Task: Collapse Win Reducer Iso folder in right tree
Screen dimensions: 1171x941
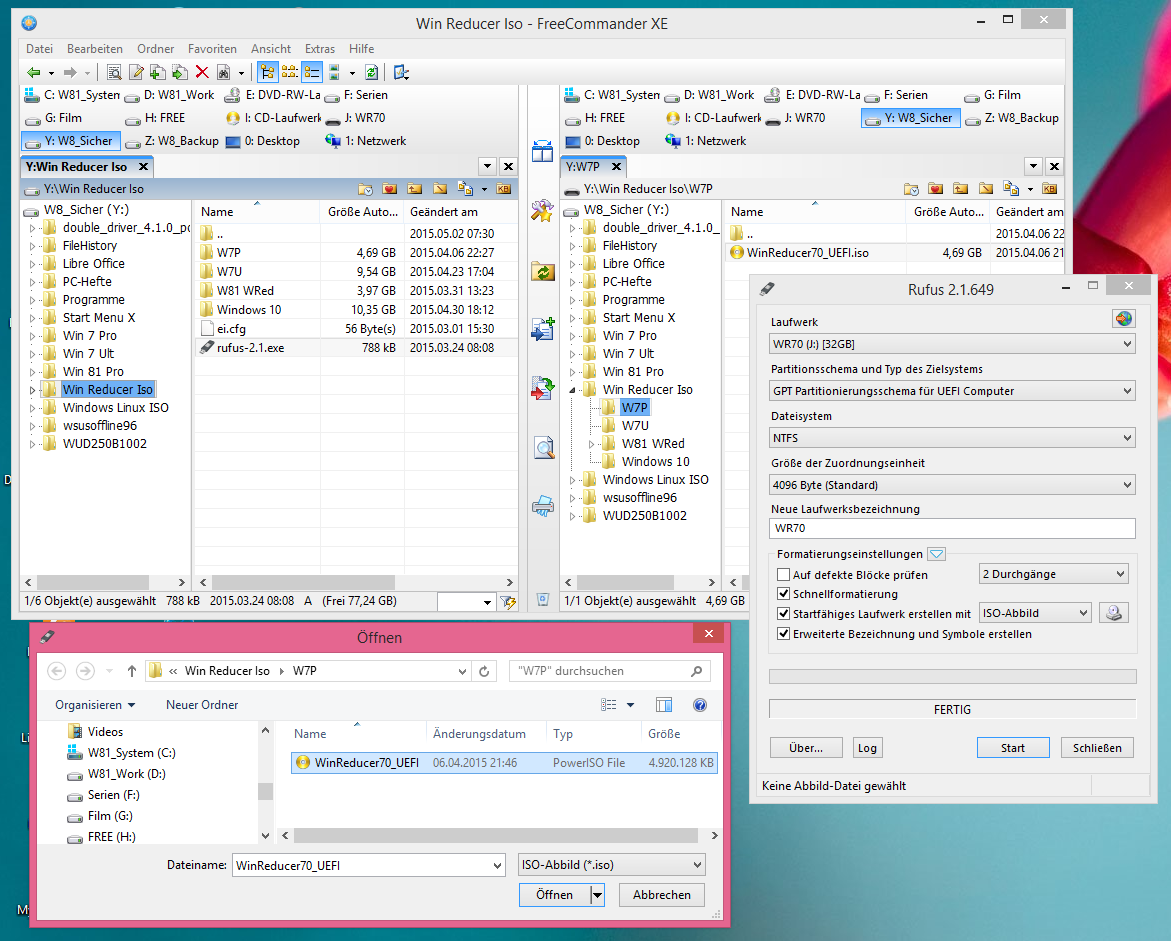Action: 573,390
